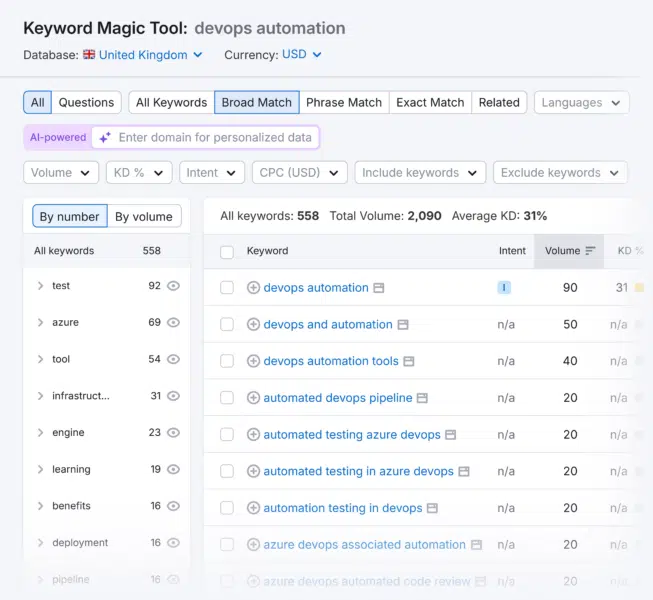Switch to the Questions tab
Screen dimensions: 653x600
pyautogui.click(x=86, y=102)
